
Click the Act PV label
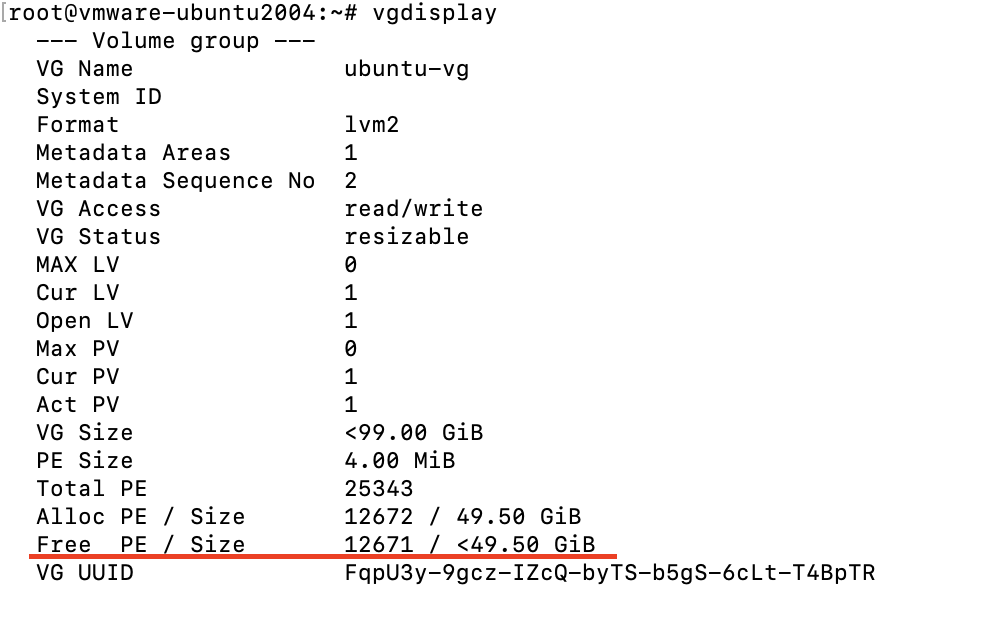coord(78,405)
